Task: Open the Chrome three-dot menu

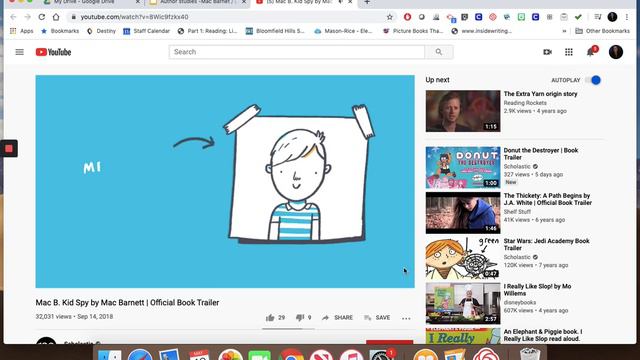Action: pyautogui.click(x=627, y=17)
